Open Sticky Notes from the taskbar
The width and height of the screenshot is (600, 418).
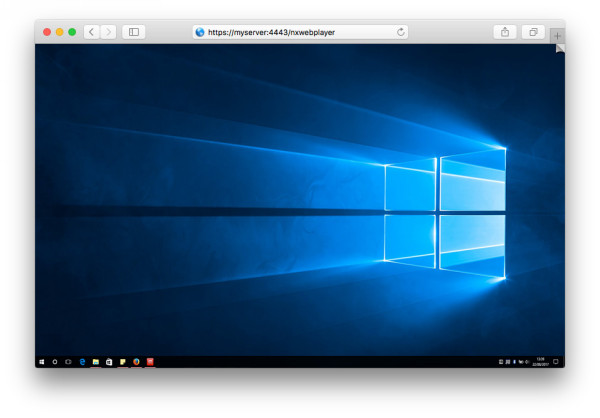(x=123, y=362)
